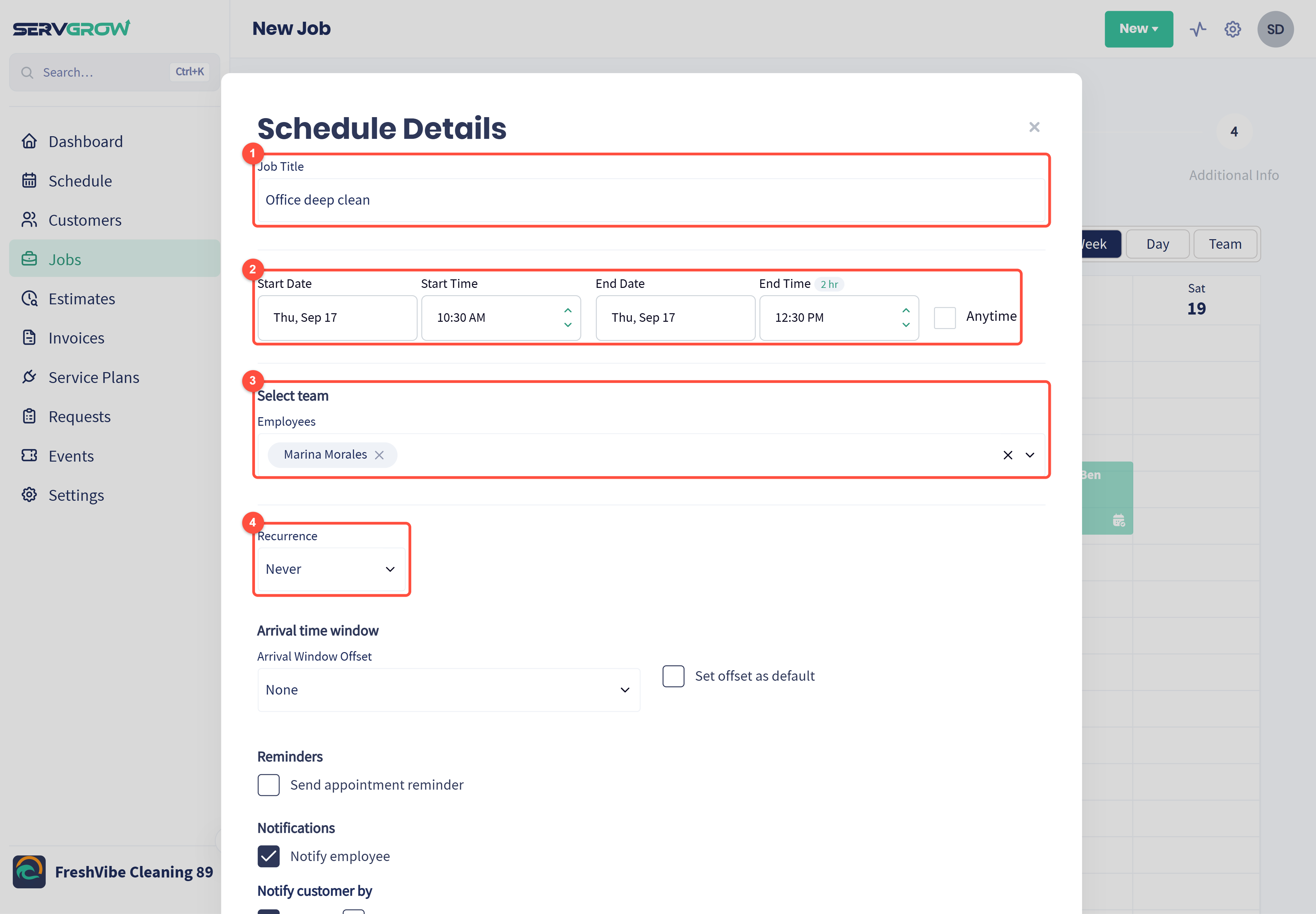This screenshot has width=1316, height=914.
Task: Check Send appointment reminder
Action: click(268, 785)
